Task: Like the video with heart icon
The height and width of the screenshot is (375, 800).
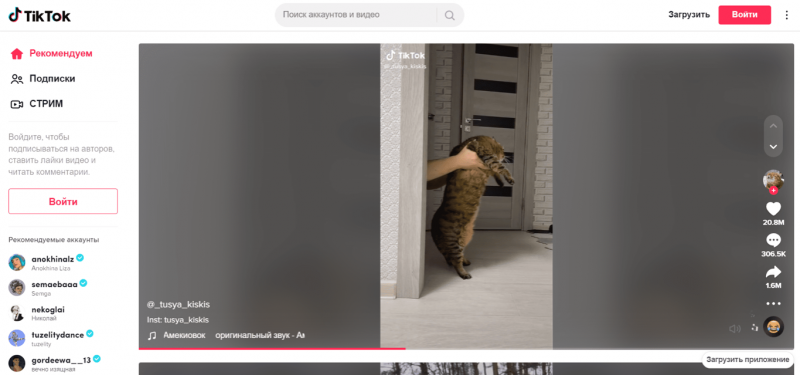Action: pyautogui.click(x=773, y=209)
